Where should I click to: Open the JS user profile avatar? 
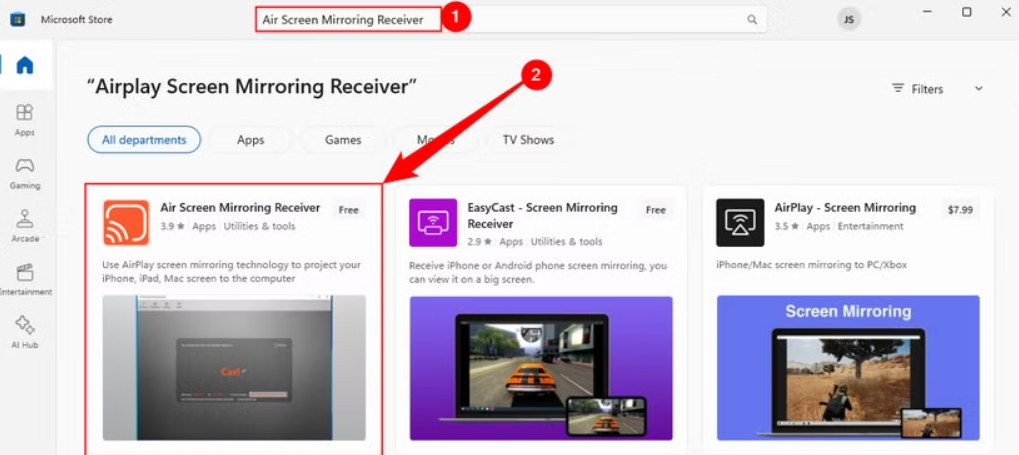coord(849,19)
